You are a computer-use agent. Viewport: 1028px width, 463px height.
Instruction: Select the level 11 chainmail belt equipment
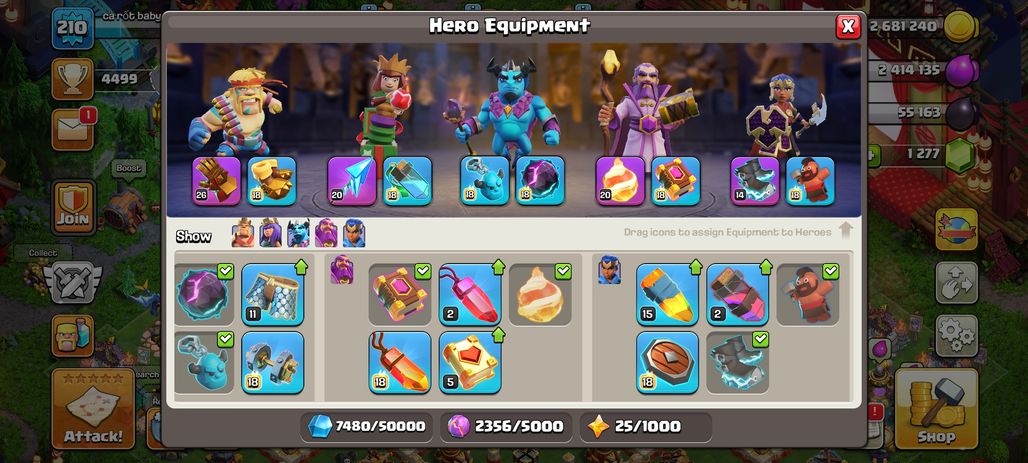click(273, 294)
